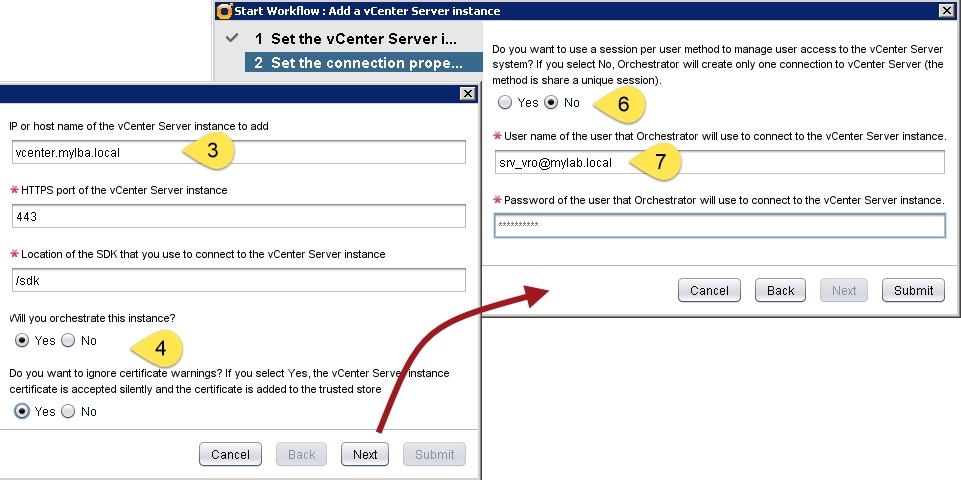Screen dimensions: 961x480
Task: Click the "Start Workflow : Add a vCenter Server instance" title
Action: 367,11
